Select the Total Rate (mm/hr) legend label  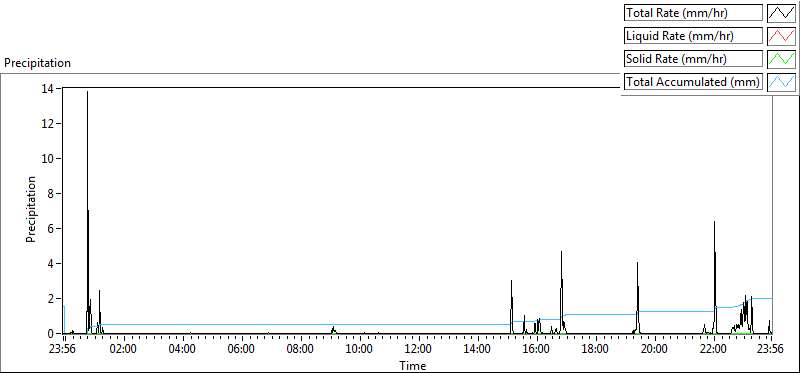tap(693, 13)
